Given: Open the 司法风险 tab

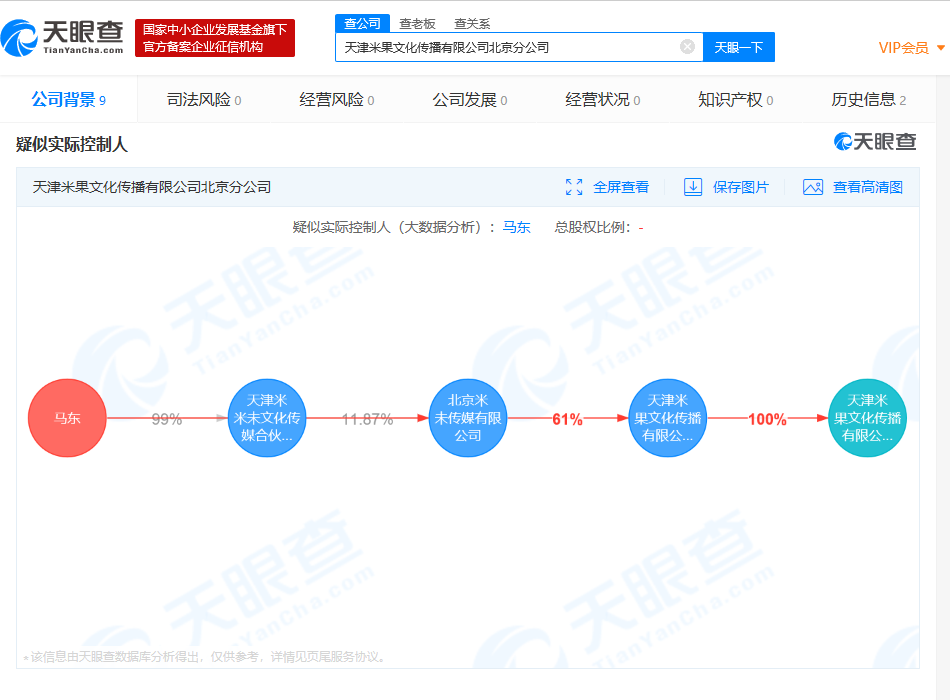Looking at the screenshot, I should pos(204,99).
